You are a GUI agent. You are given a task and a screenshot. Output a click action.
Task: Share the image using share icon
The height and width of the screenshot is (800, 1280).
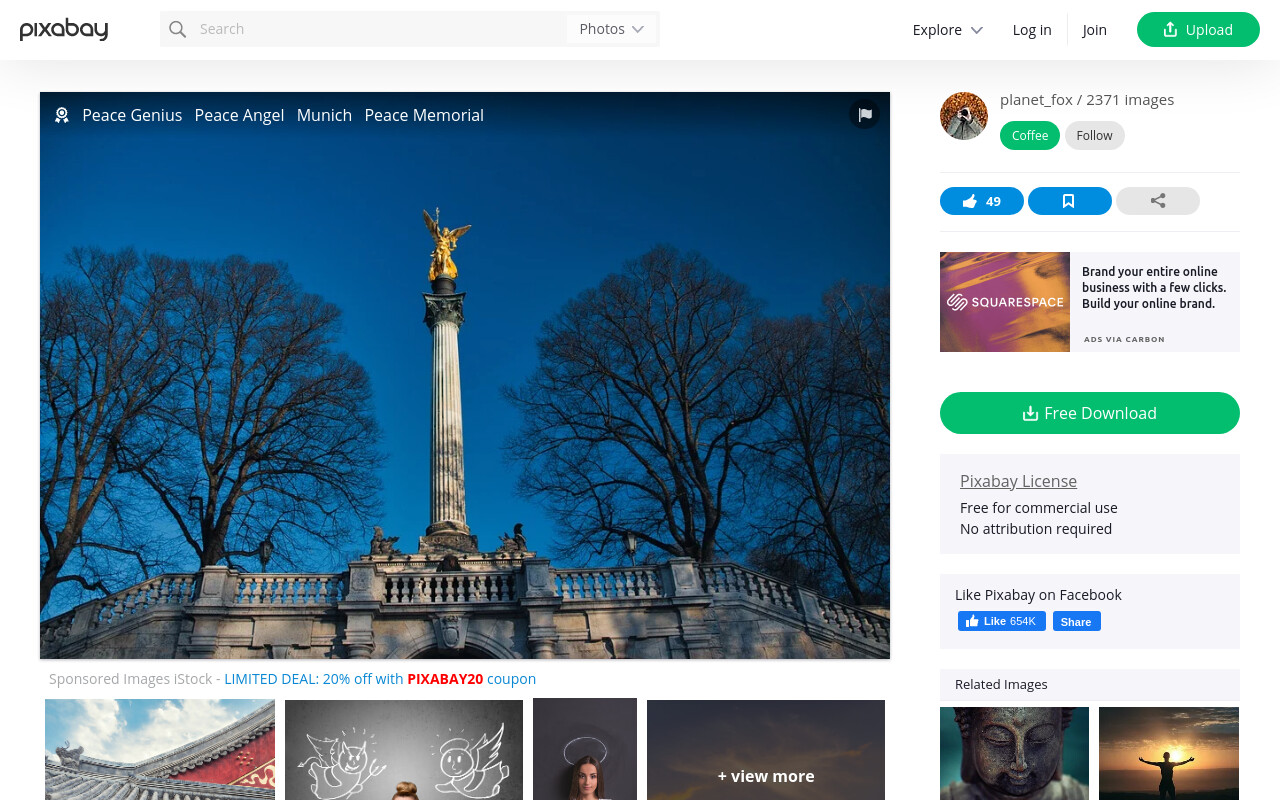tap(1158, 201)
